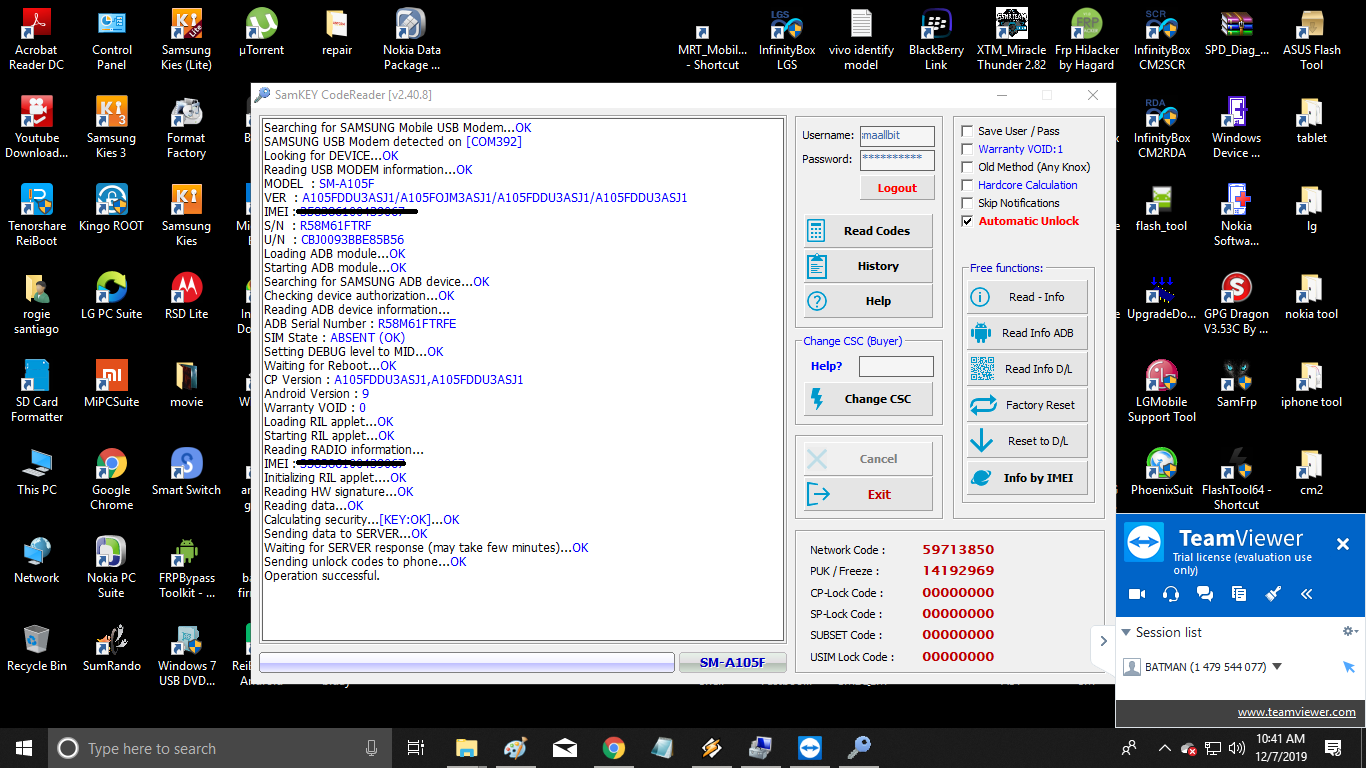Click Read Info D/L button
The width and height of the screenshot is (1366, 768).
coord(1027,369)
